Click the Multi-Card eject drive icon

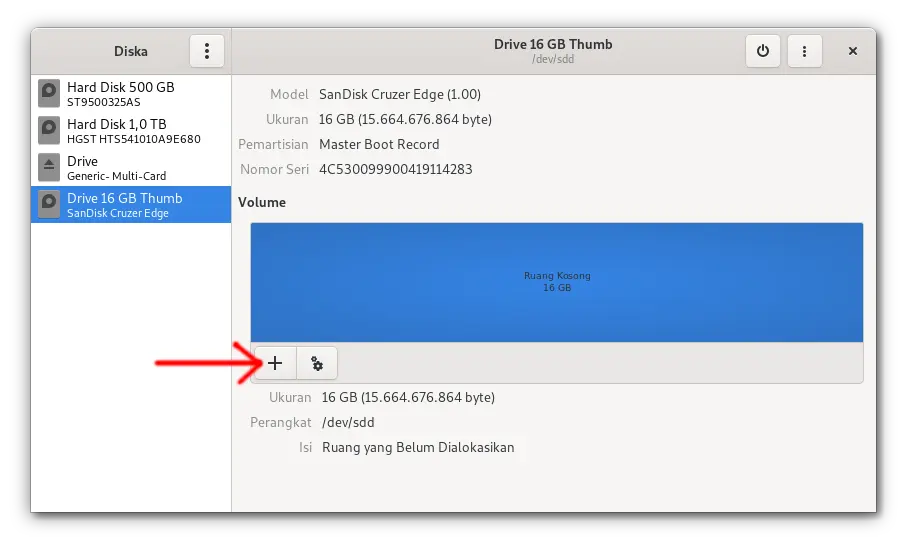(49, 168)
